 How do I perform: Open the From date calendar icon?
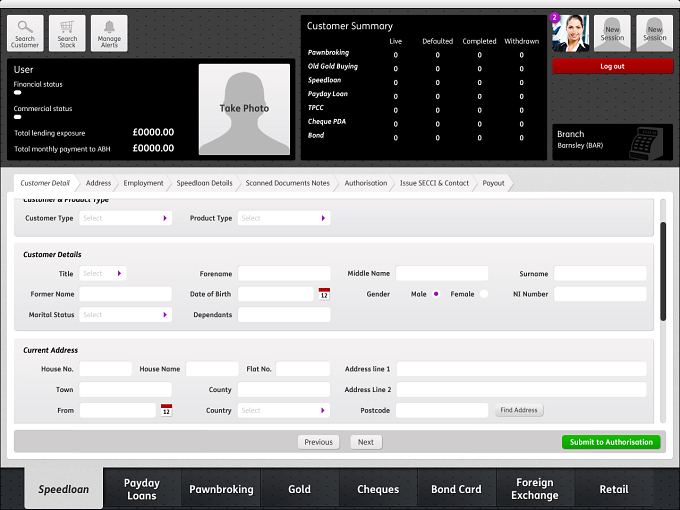pos(166,410)
